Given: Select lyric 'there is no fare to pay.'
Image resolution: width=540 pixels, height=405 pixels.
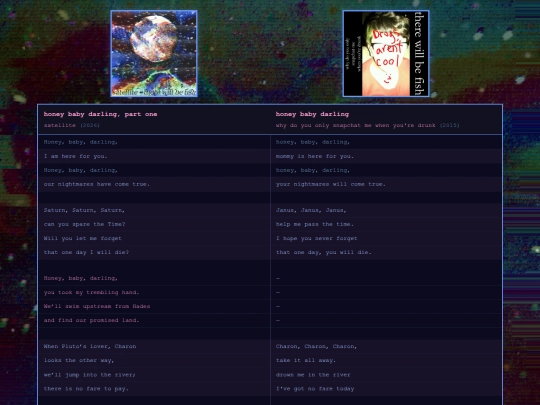Looking at the screenshot, I should [86, 389].
